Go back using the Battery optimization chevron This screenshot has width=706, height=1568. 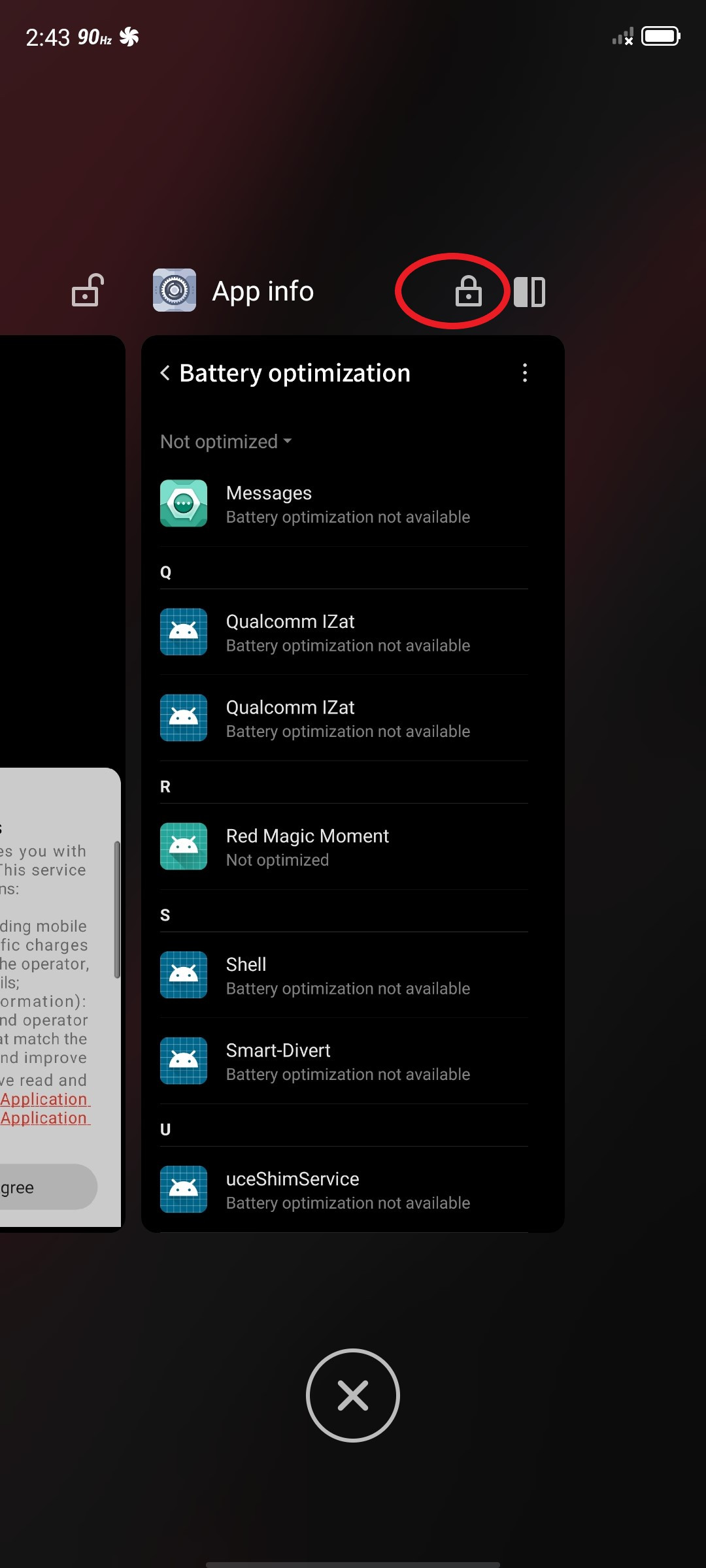tap(165, 373)
